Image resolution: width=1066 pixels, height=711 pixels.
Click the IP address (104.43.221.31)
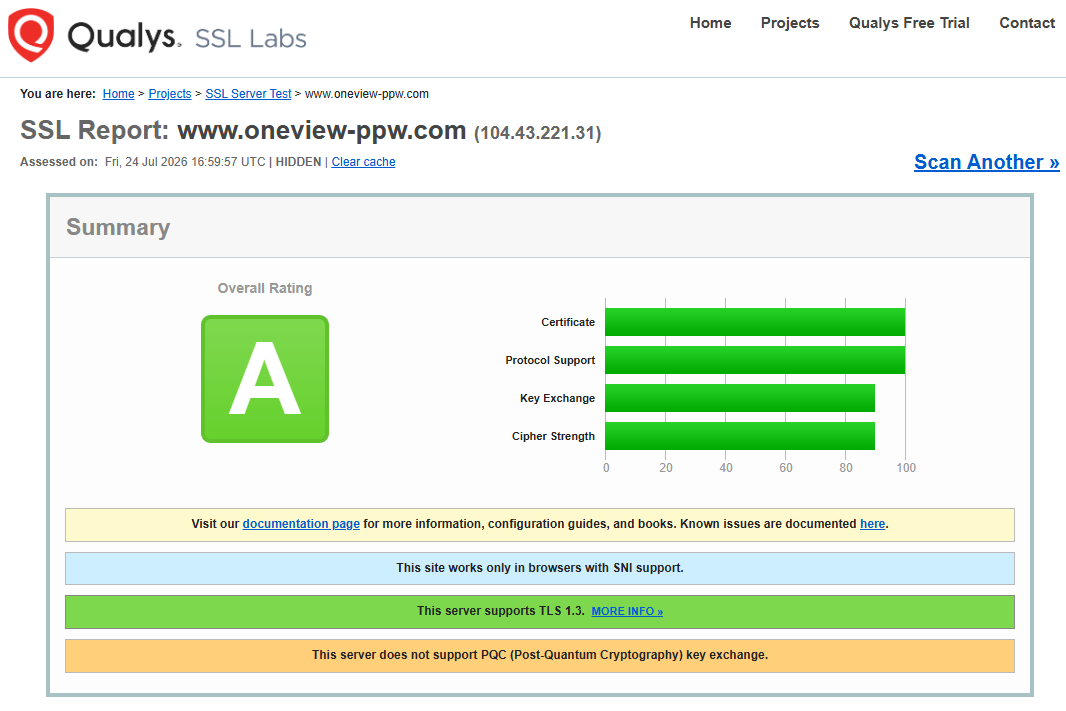tap(537, 133)
